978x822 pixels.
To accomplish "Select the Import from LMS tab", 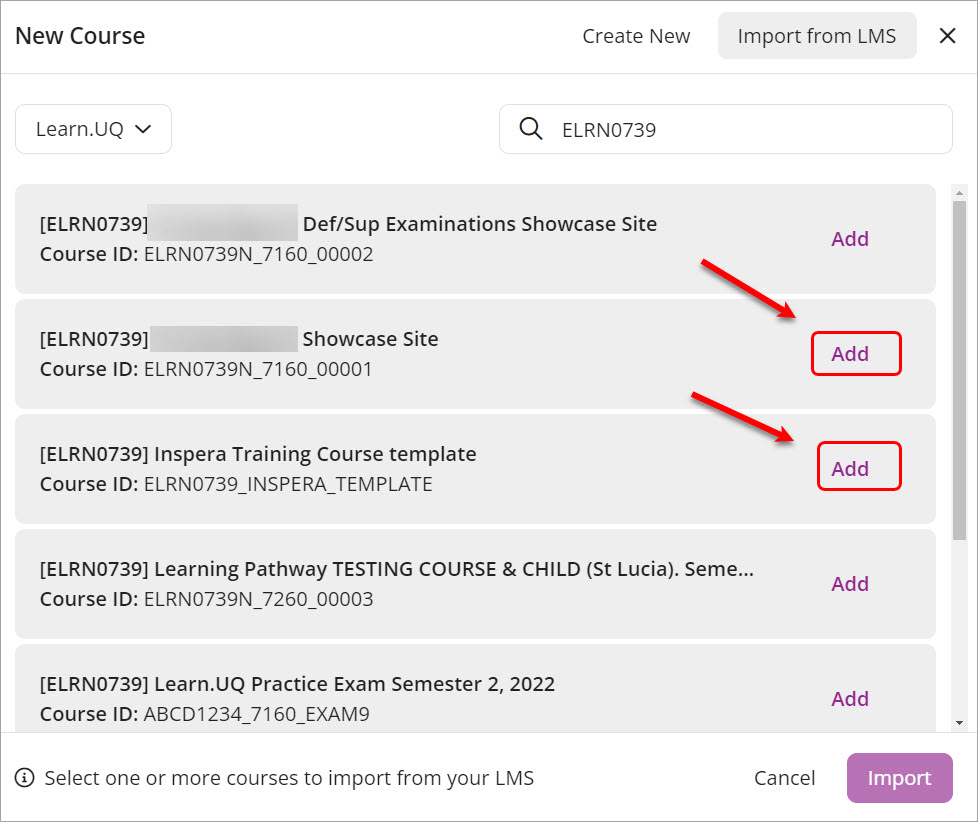I will pos(816,36).
